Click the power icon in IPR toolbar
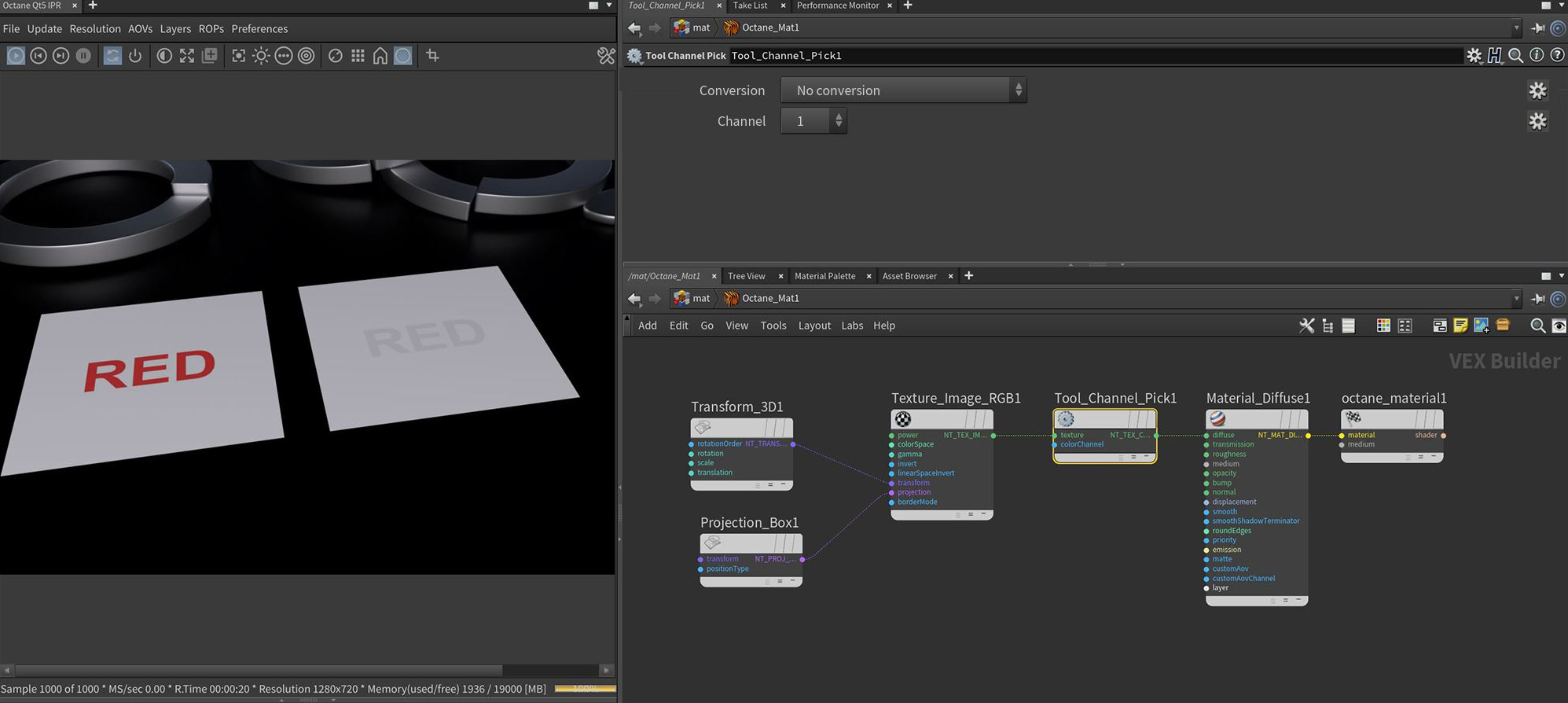1568x703 pixels. click(135, 56)
